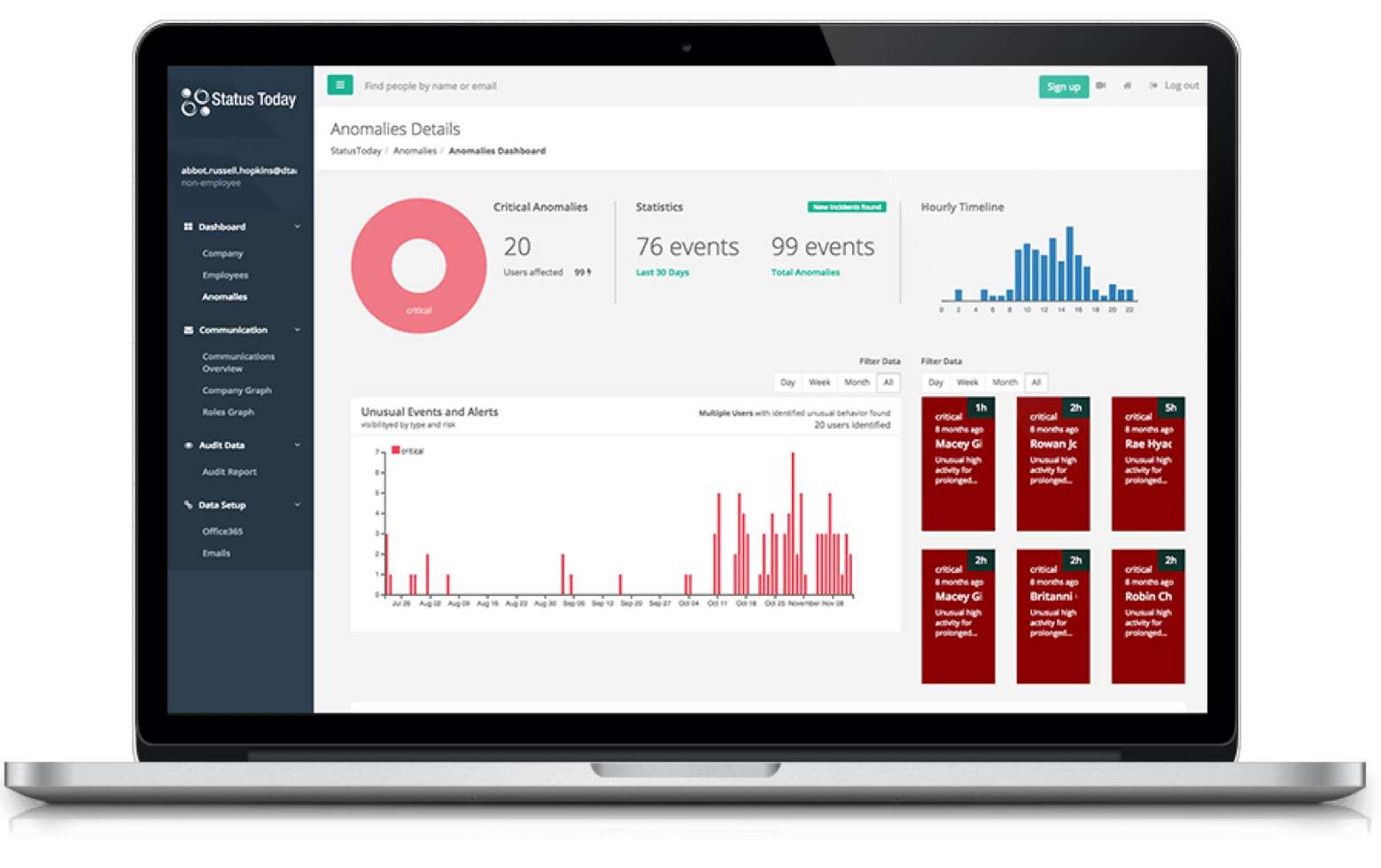Click the 20 users identified text
The image size is (1381, 868).
pyautogui.click(x=852, y=425)
